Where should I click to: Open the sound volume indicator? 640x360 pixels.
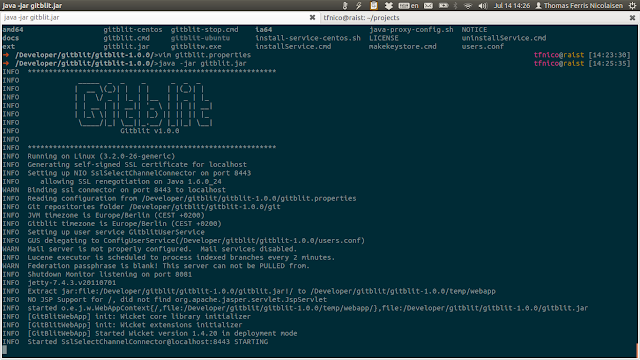483,5
